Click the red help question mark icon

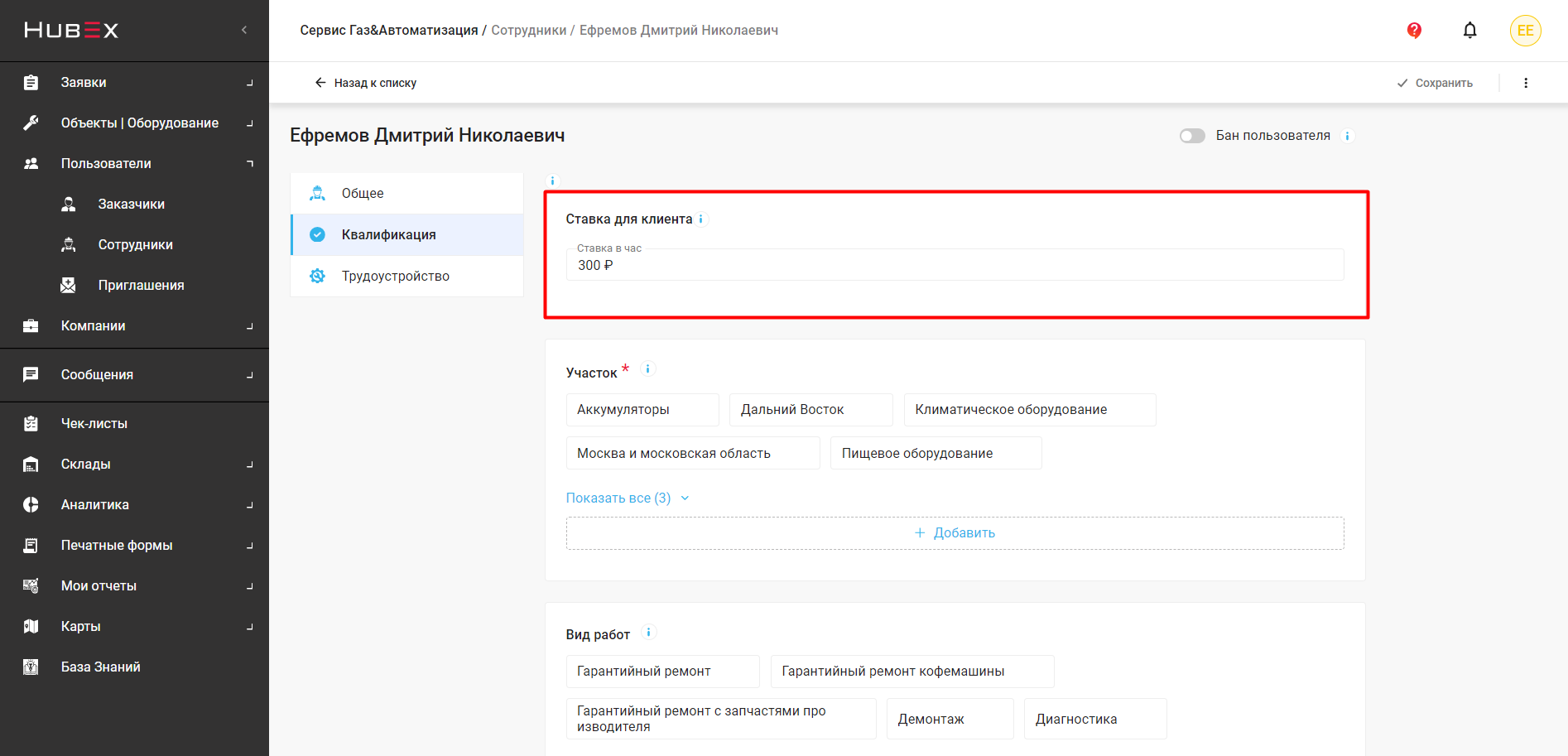coord(1414,31)
